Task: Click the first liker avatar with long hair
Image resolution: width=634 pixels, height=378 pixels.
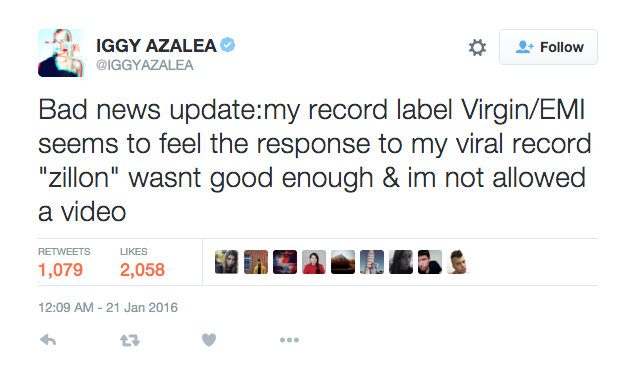Action: 226,262
